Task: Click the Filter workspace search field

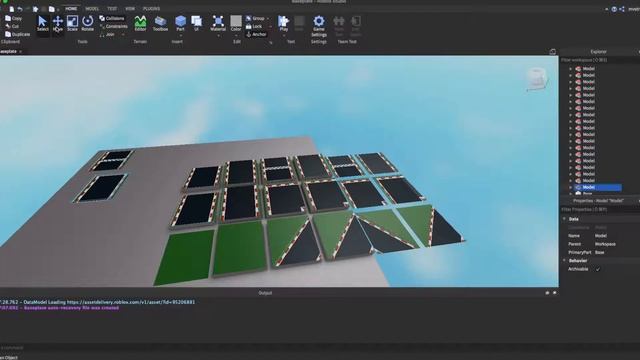Action: tap(600, 60)
